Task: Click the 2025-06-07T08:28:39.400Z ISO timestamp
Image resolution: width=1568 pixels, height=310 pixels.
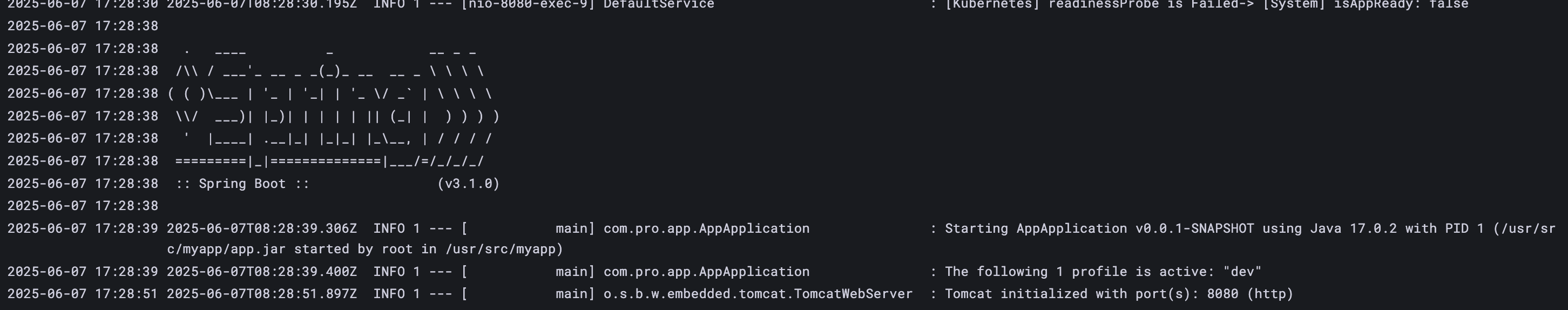Action: [262, 272]
